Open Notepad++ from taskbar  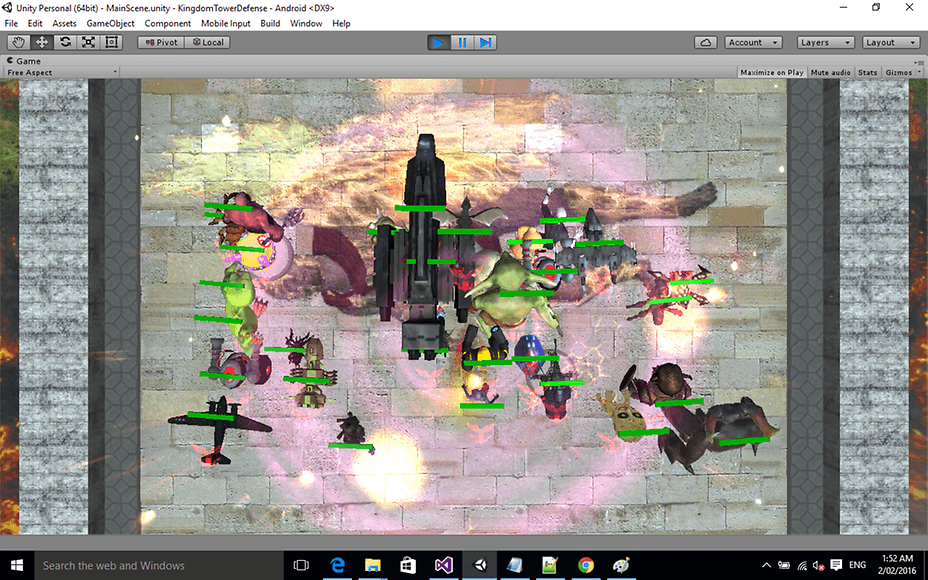[550, 565]
